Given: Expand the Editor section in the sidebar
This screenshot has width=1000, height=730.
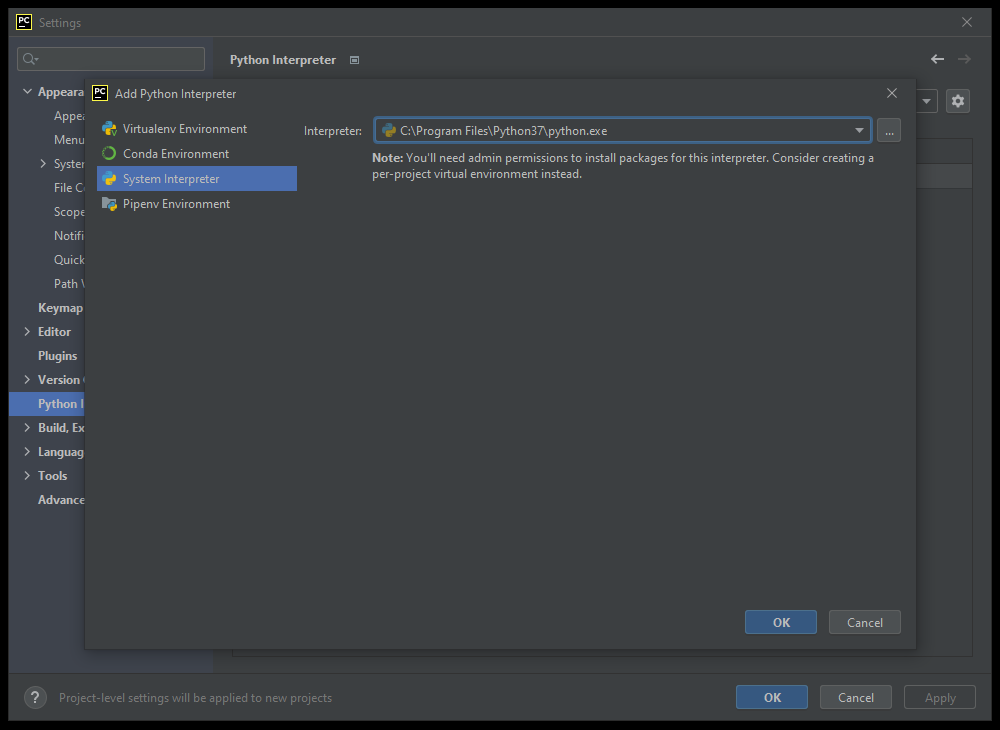Looking at the screenshot, I should pyautogui.click(x=27, y=331).
